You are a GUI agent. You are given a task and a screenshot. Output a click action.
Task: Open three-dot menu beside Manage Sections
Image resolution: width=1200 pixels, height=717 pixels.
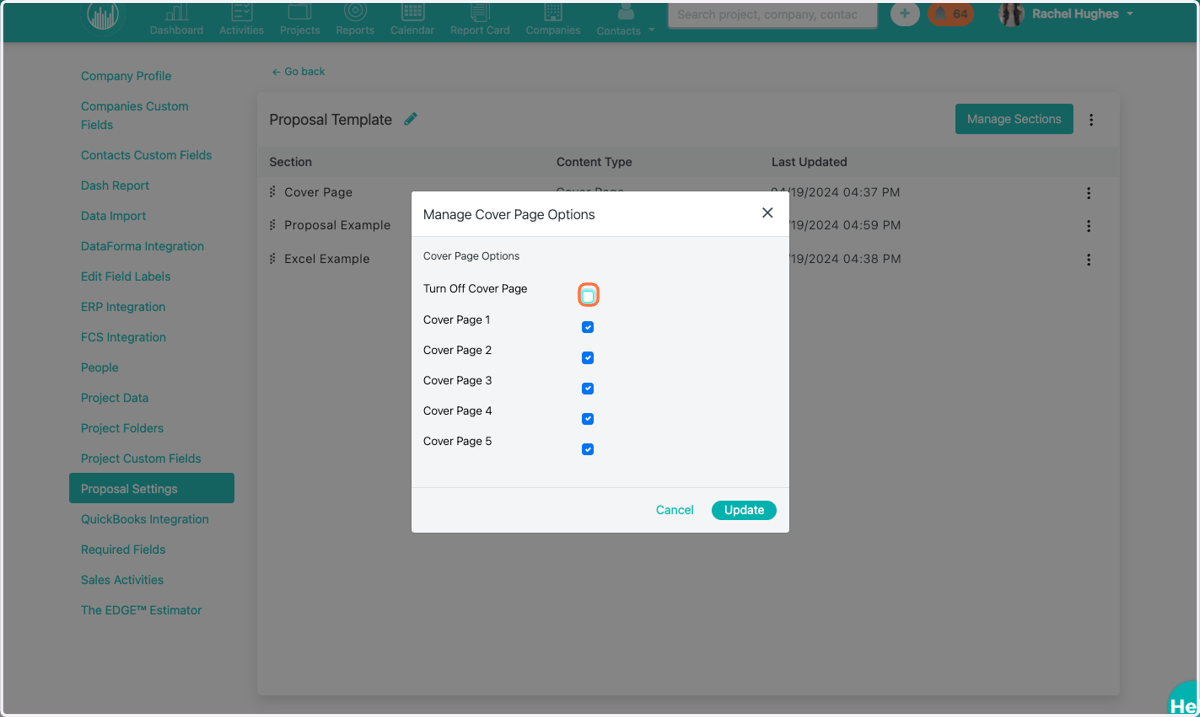1091,120
